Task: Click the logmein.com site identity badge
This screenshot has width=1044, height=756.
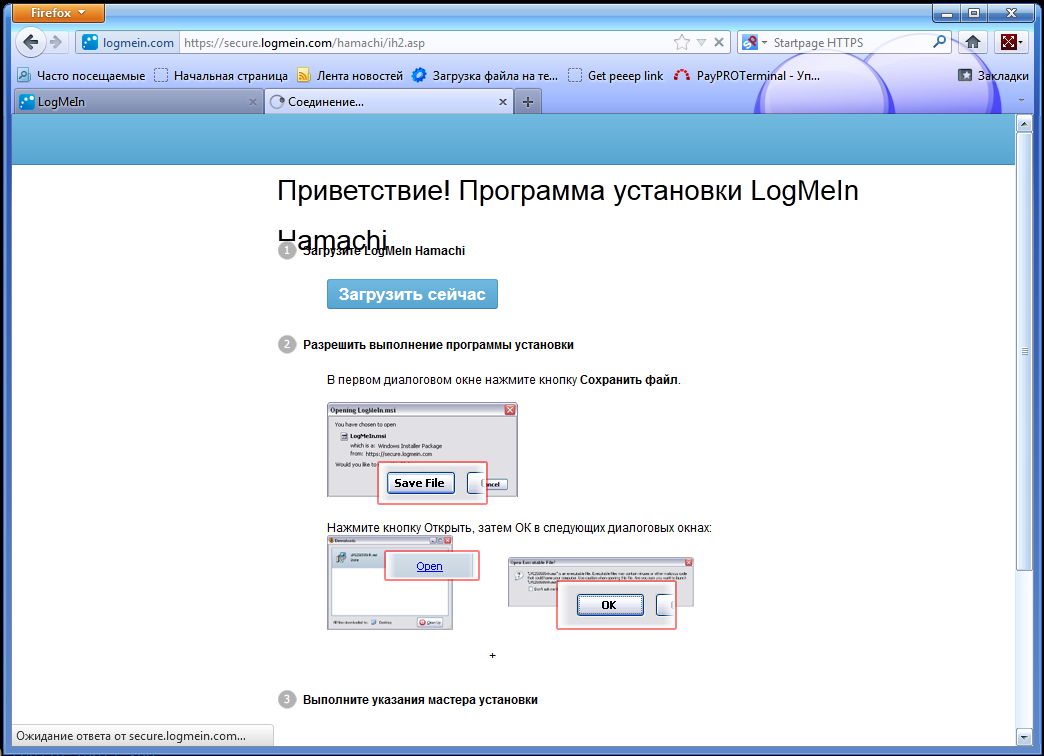Action: click(127, 43)
